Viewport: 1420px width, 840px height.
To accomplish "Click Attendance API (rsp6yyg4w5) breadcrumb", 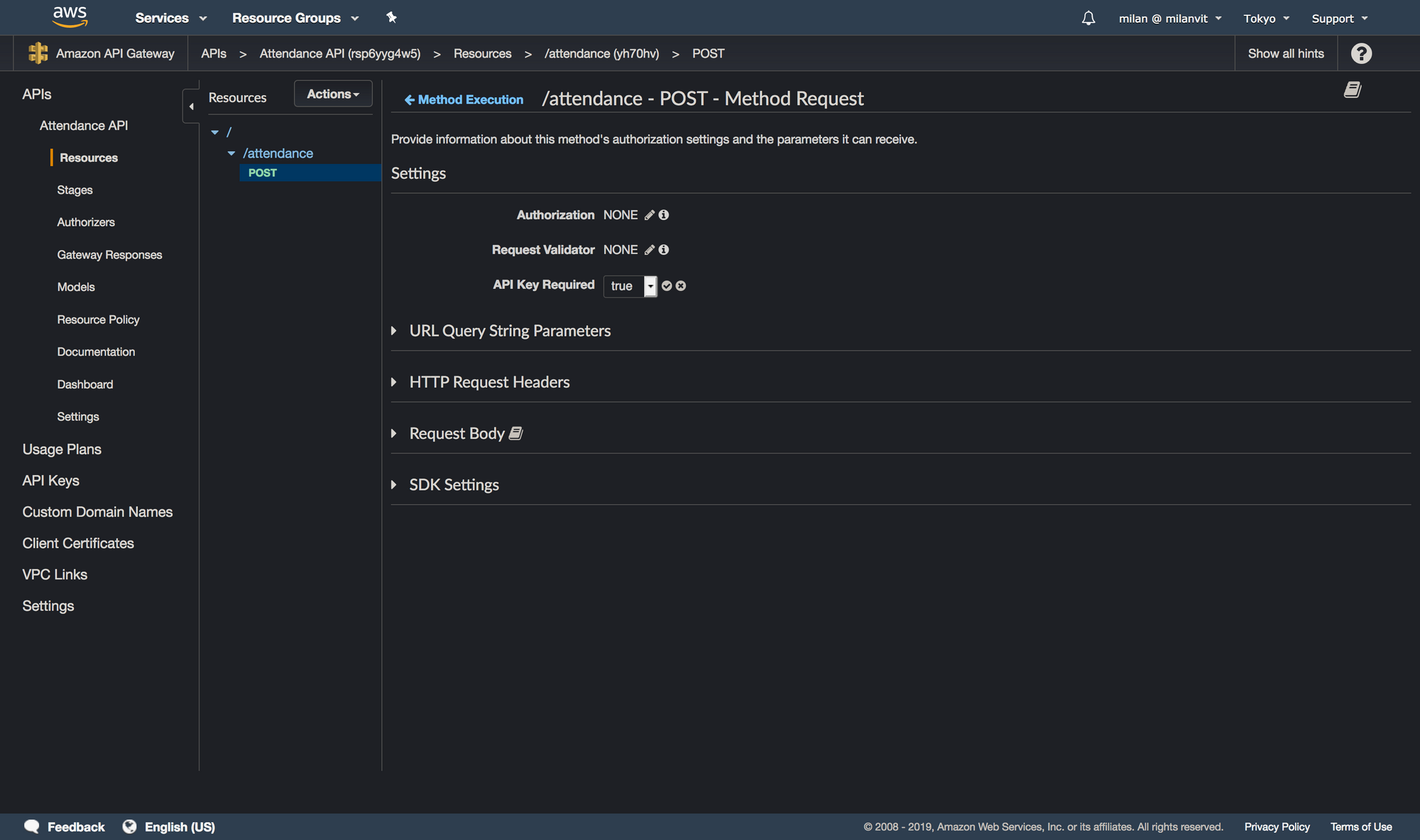I will click(x=340, y=53).
